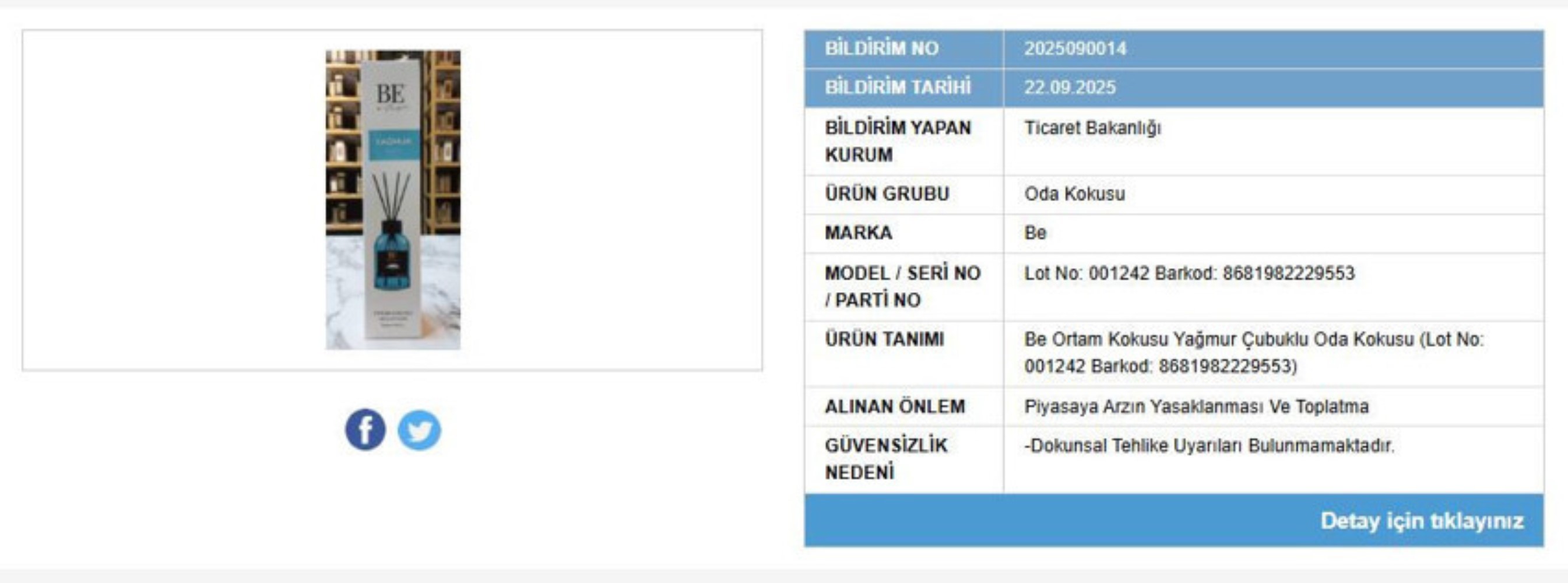Click the 'BİLDİRİM NO' header label

click(x=881, y=49)
